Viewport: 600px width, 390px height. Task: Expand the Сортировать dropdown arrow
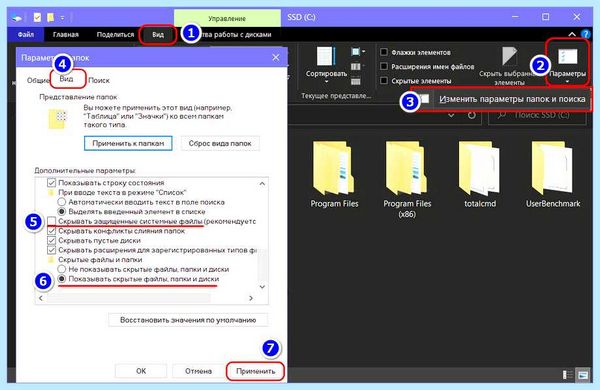[x=326, y=82]
